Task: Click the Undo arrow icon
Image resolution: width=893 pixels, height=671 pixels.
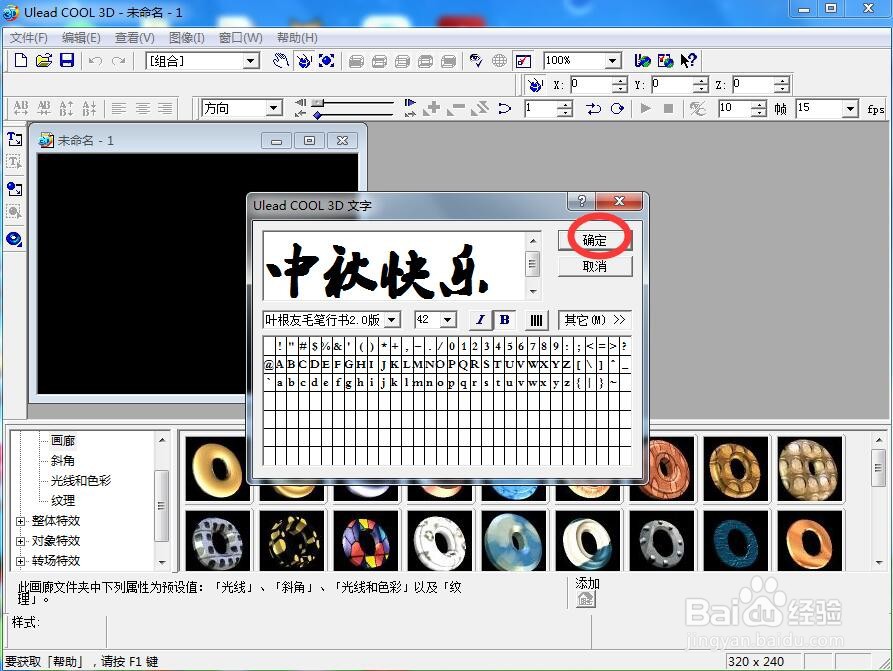Action: pos(95,60)
